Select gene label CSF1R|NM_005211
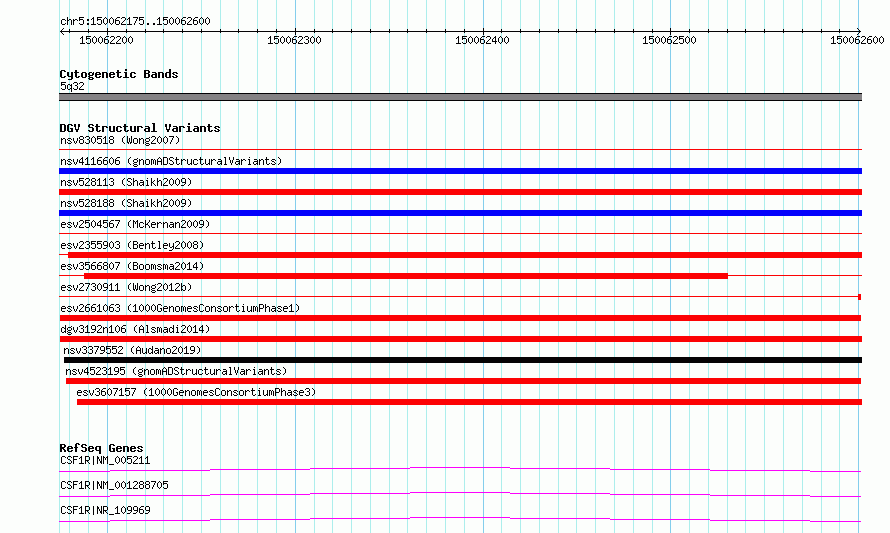This screenshot has height=533, width=890. point(105,460)
